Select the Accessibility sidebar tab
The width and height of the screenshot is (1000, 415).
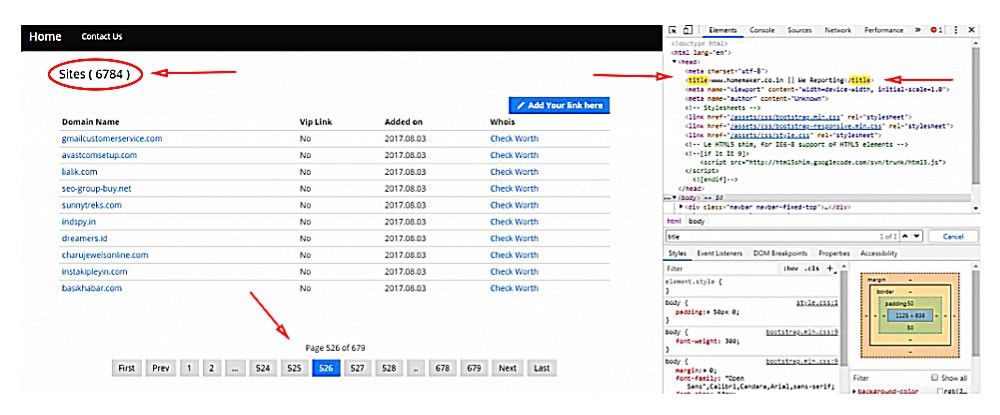tap(878, 253)
